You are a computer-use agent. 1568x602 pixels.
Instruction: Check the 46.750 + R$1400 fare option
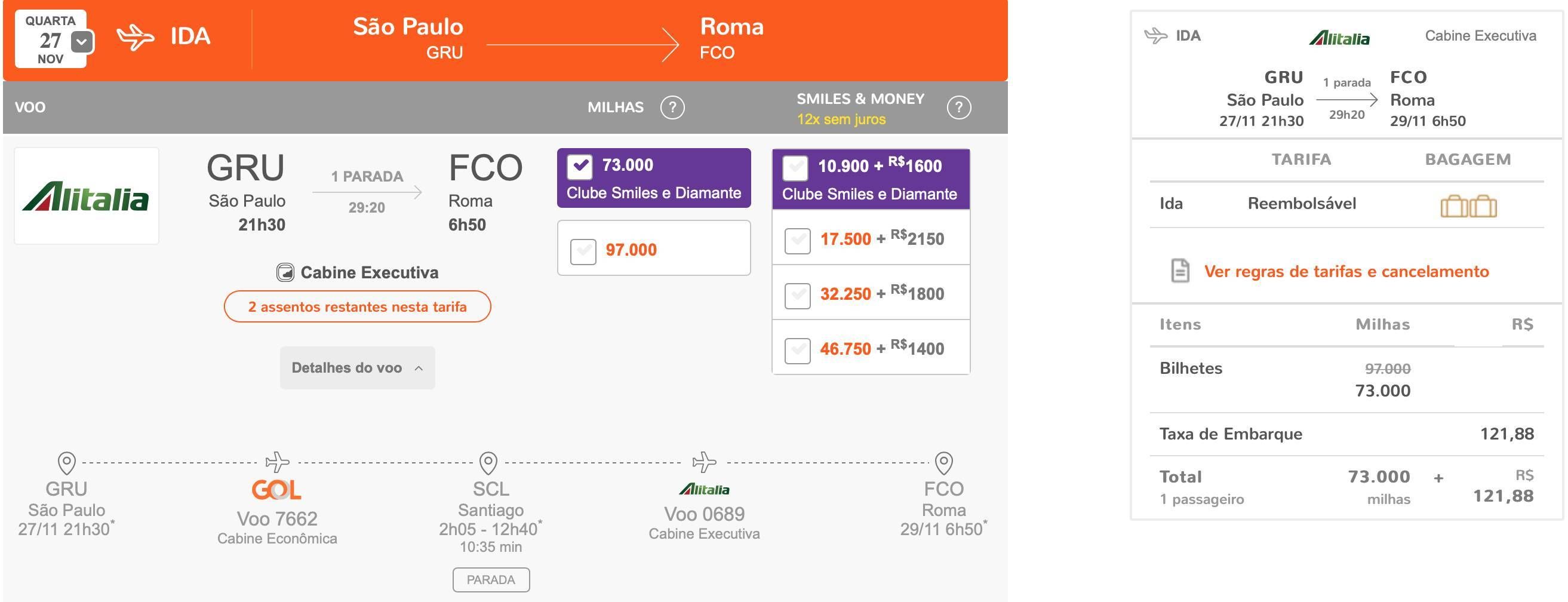coord(797,349)
